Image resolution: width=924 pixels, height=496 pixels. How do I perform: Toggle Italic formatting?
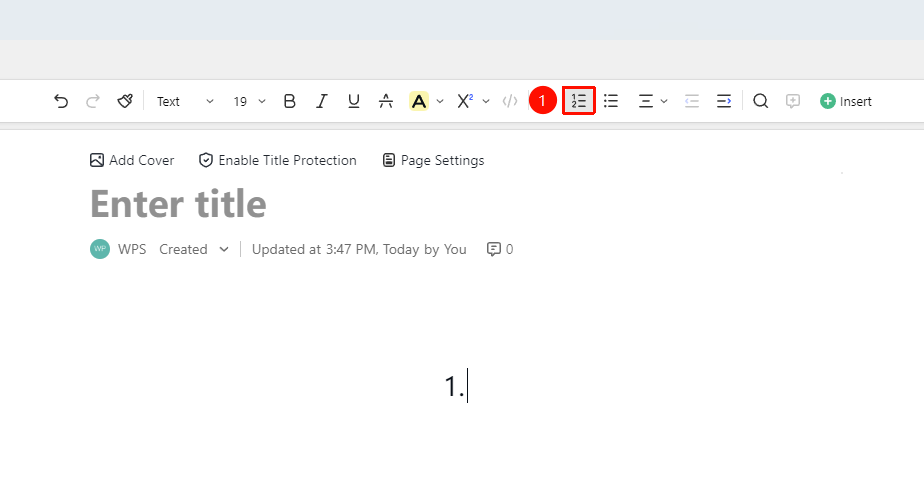pos(321,101)
